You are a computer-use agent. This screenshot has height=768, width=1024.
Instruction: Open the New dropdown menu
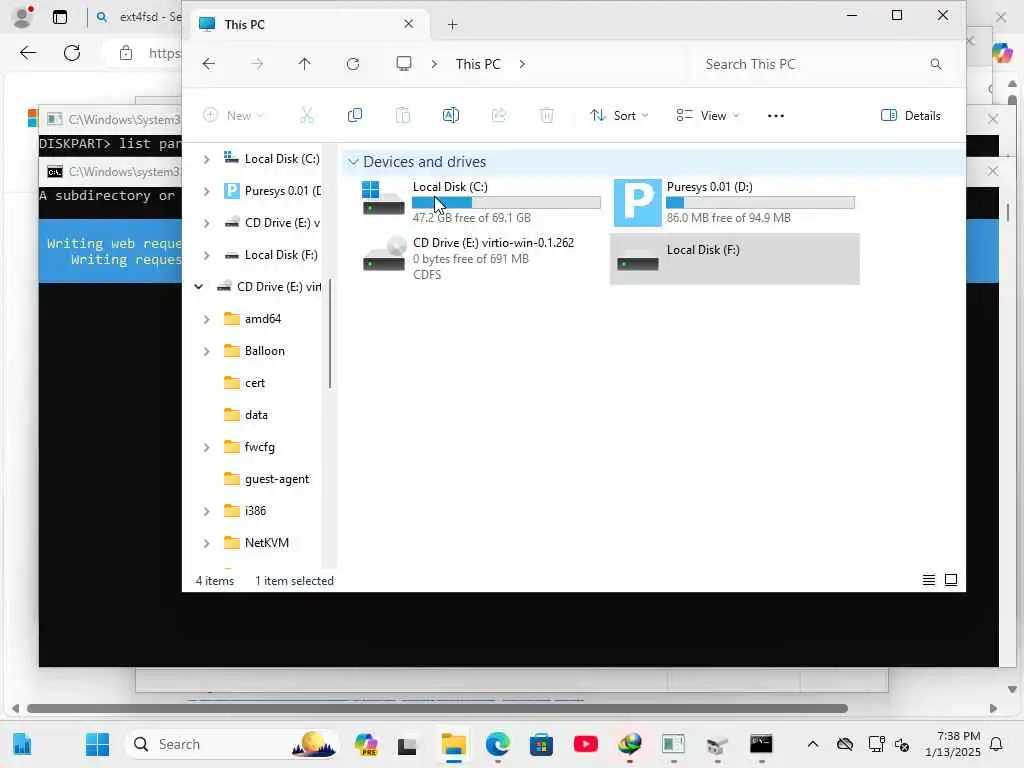pyautogui.click(x=234, y=116)
